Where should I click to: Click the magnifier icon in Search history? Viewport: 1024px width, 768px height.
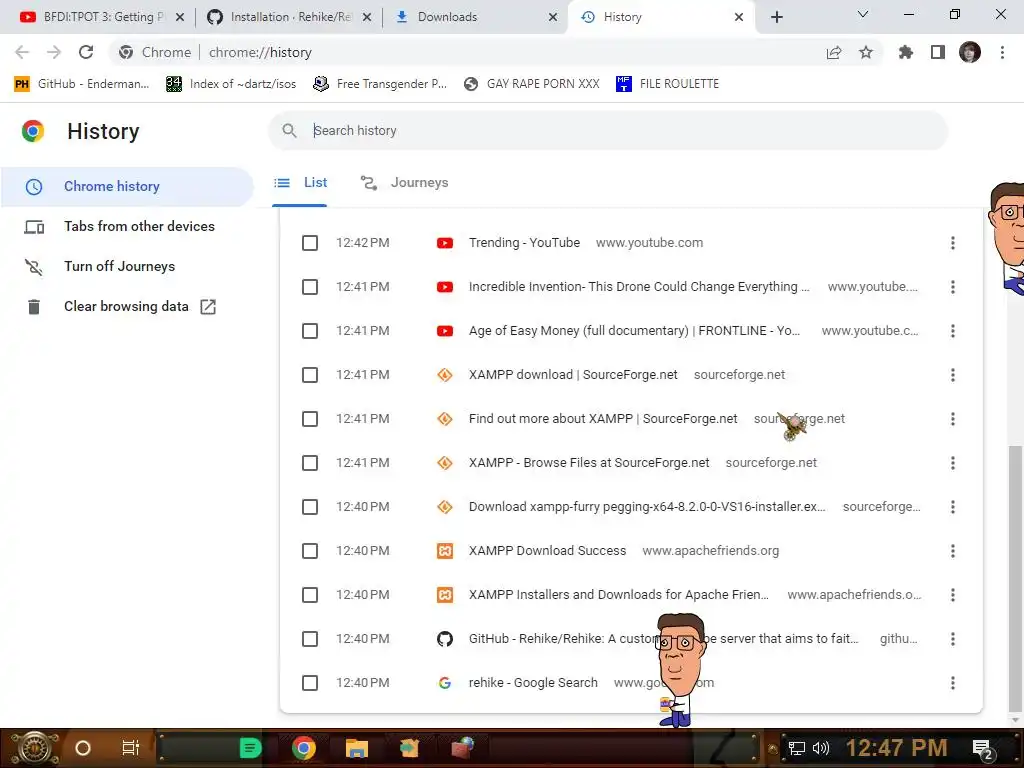coord(289,131)
